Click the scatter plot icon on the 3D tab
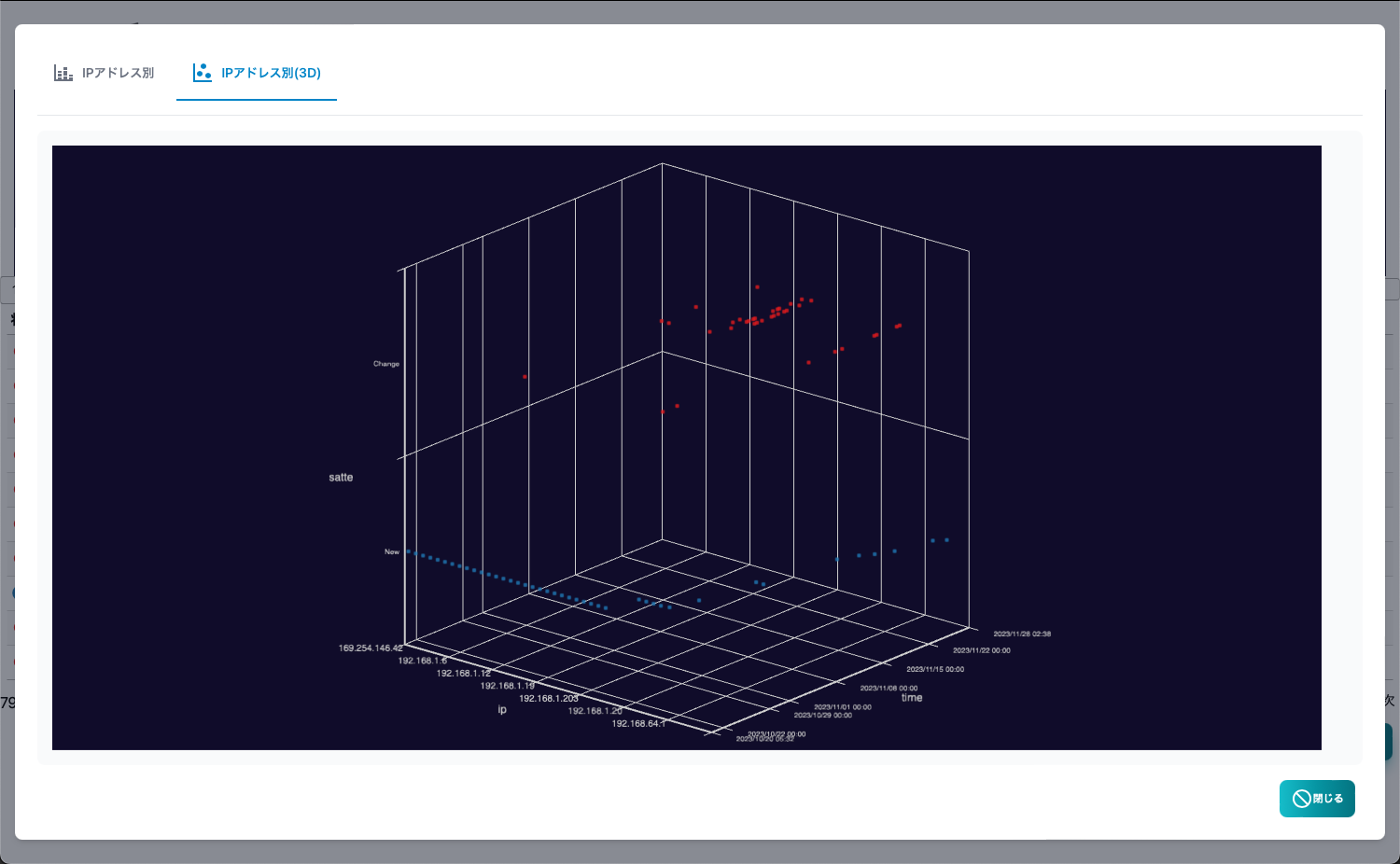 point(203,73)
